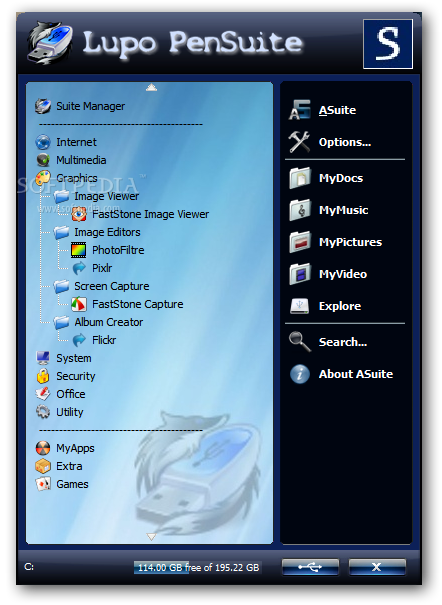Viewport: 442px width, 605px height.
Task: Click the Options hammer and wrench icon
Action: (300, 142)
